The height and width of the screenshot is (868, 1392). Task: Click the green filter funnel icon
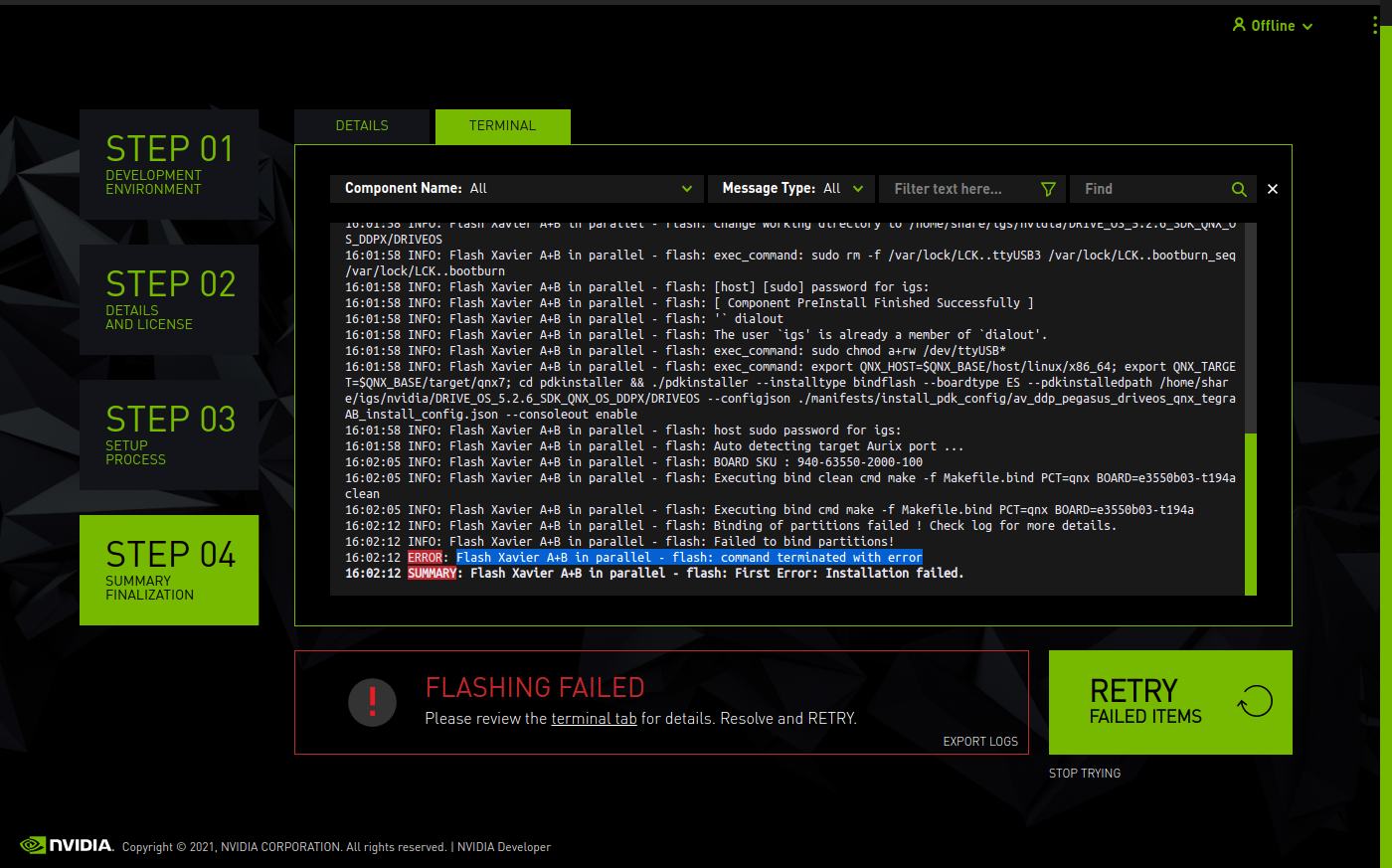pyautogui.click(x=1048, y=188)
